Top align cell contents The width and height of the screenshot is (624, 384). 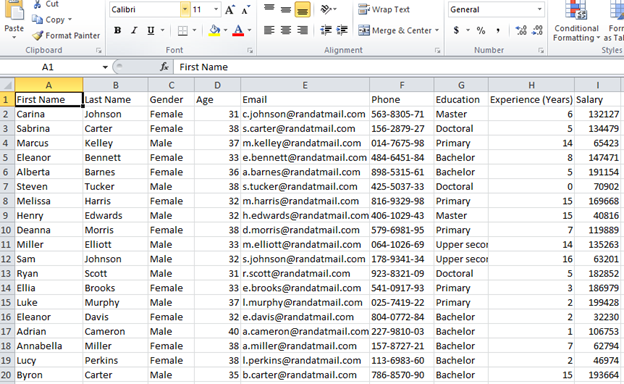pos(269,9)
